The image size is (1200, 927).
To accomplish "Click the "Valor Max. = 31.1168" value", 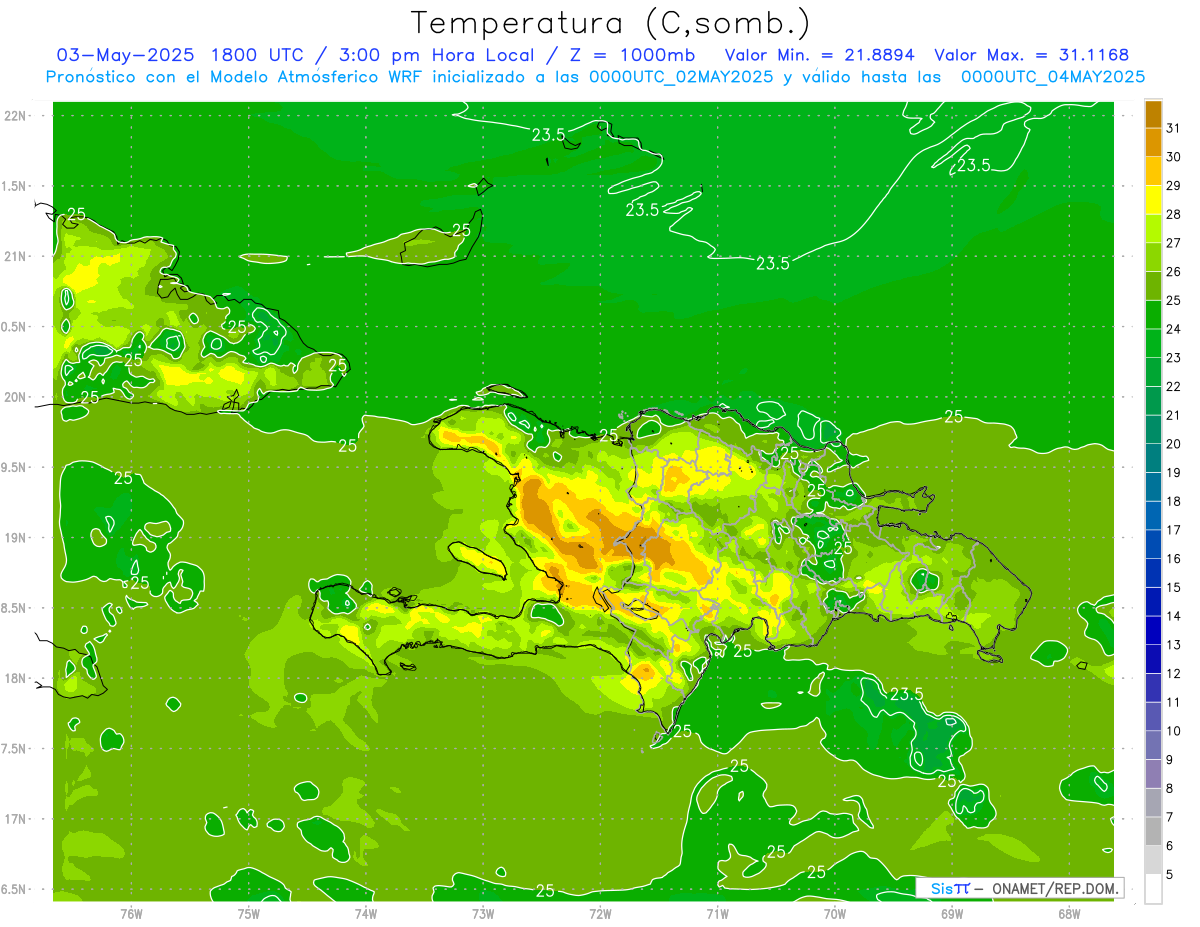I will point(1032,55).
